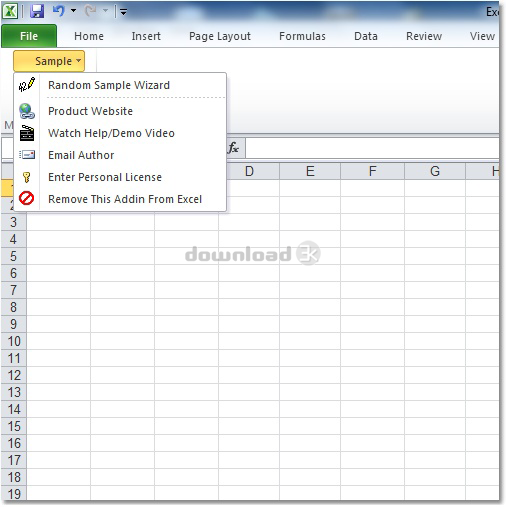The image size is (506, 507).
Task: Select row header 10
Action: pos(14,341)
